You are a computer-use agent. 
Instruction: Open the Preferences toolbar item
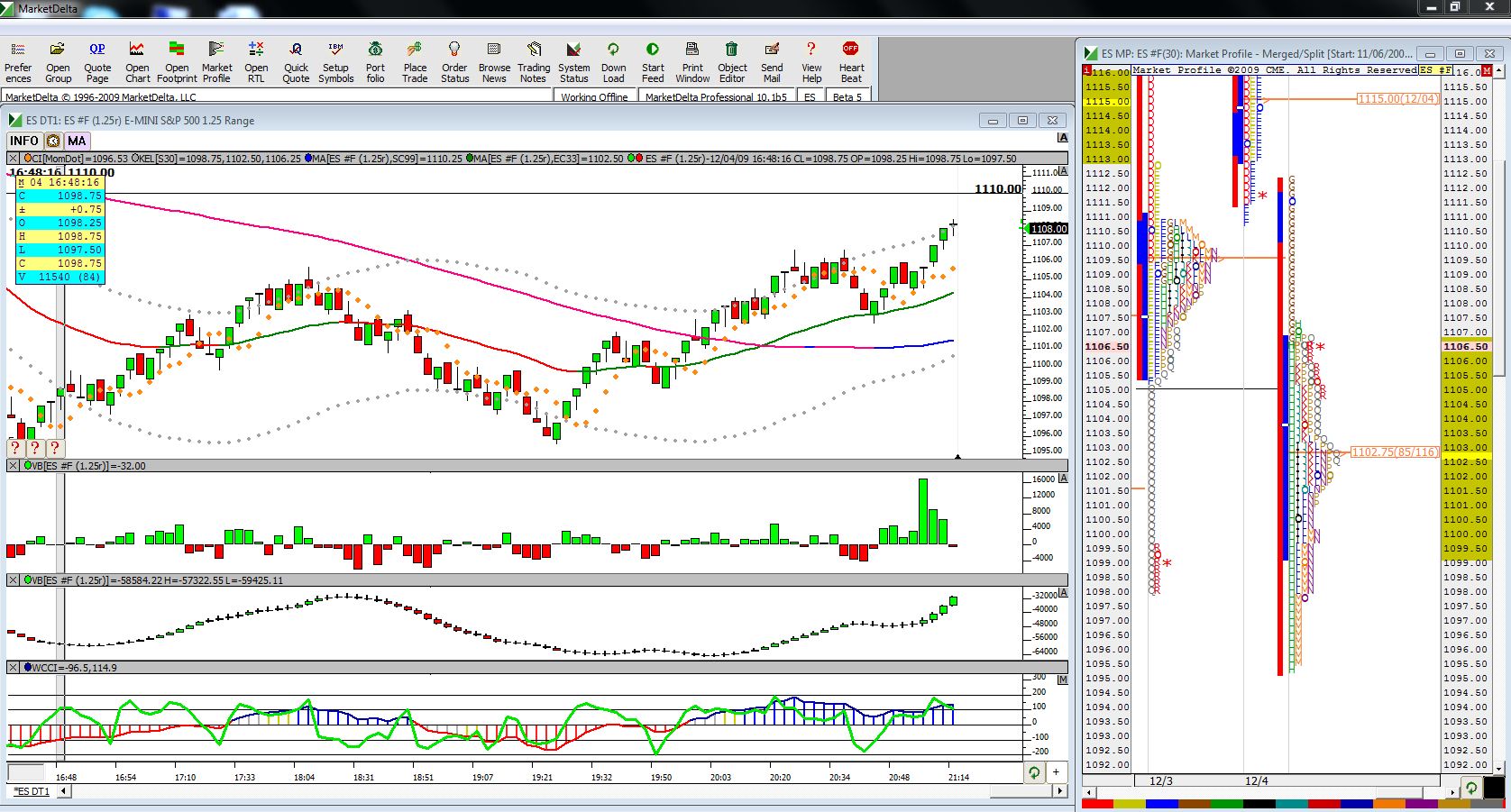(18, 61)
